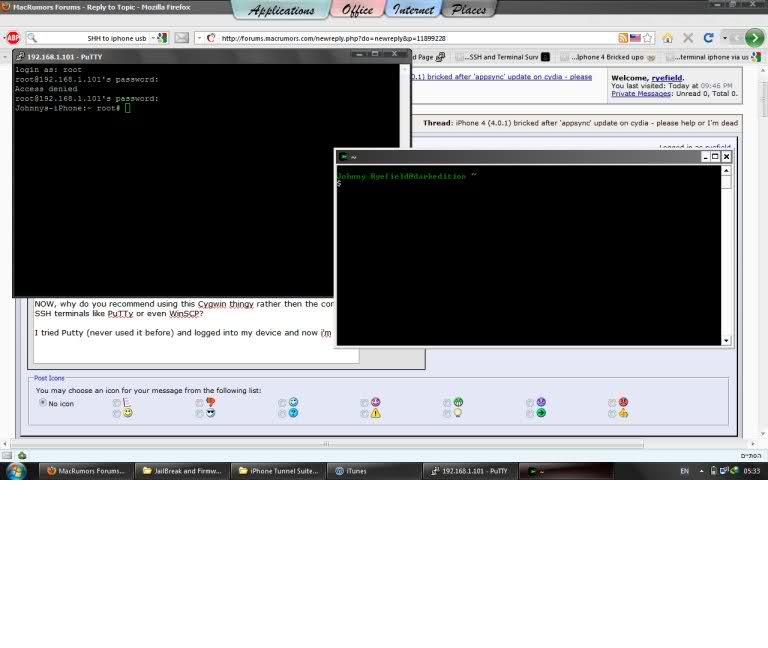Click the Adblock Plus ABP icon

tap(13, 38)
